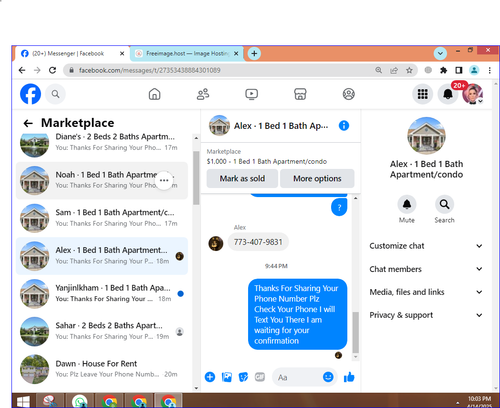Screen dimensions: 500x408
Task: Open the blue conversation information icon
Action: click(344, 126)
